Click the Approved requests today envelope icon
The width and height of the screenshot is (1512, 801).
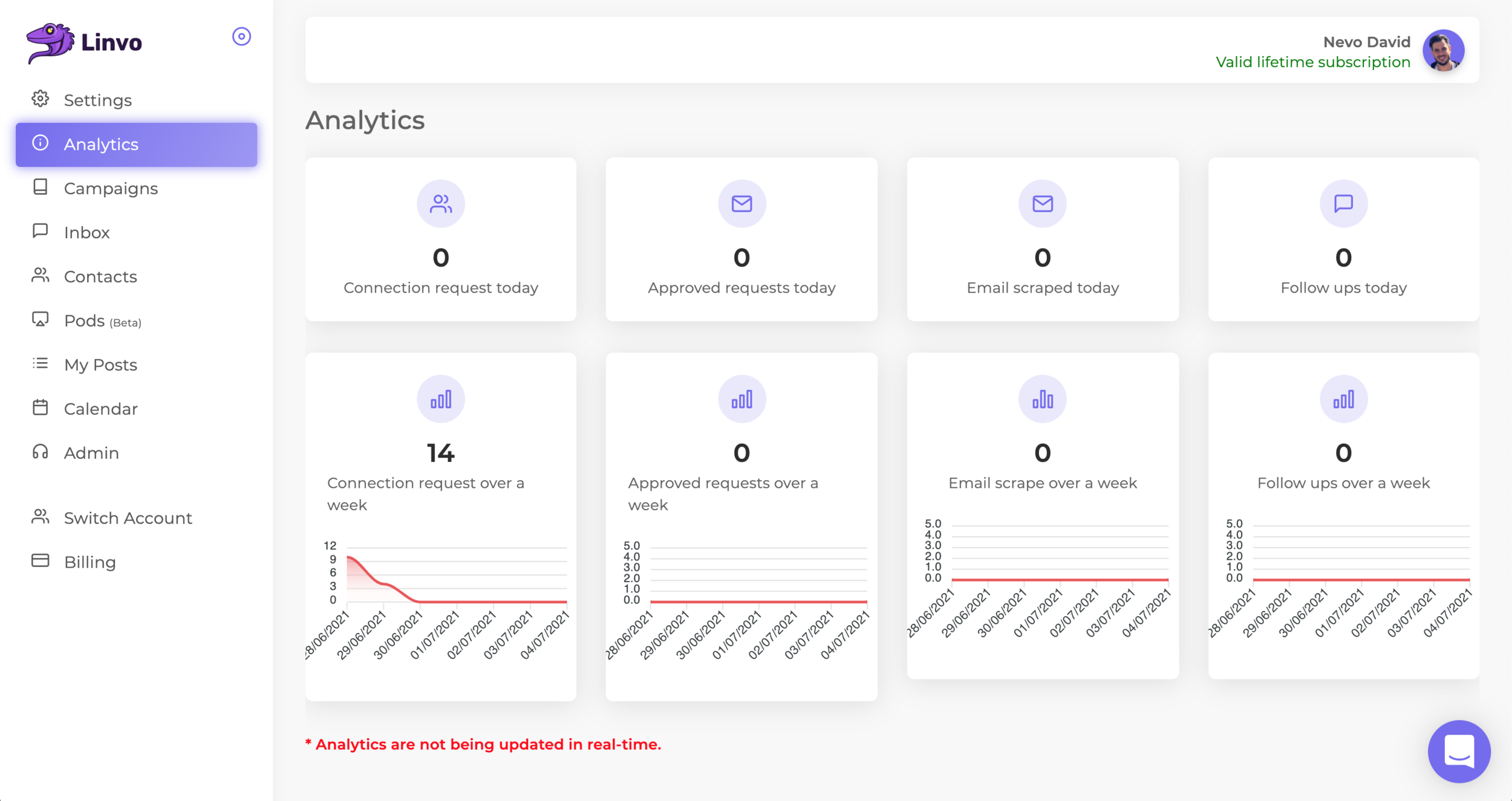pyautogui.click(x=741, y=204)
